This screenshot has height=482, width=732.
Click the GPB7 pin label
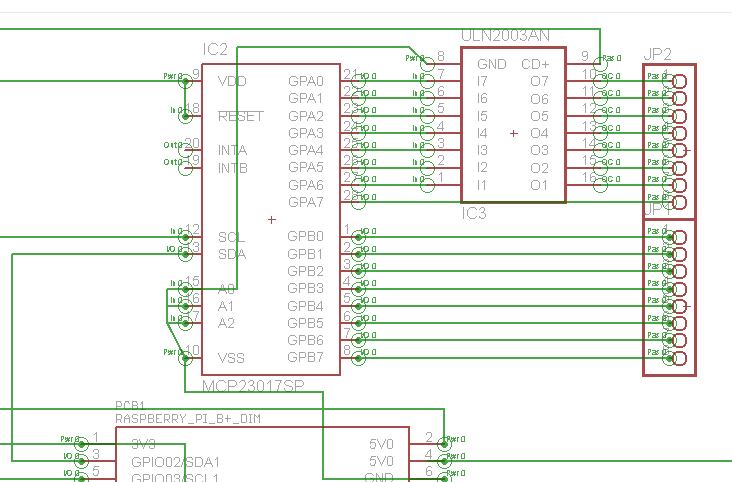pos(306,358)
